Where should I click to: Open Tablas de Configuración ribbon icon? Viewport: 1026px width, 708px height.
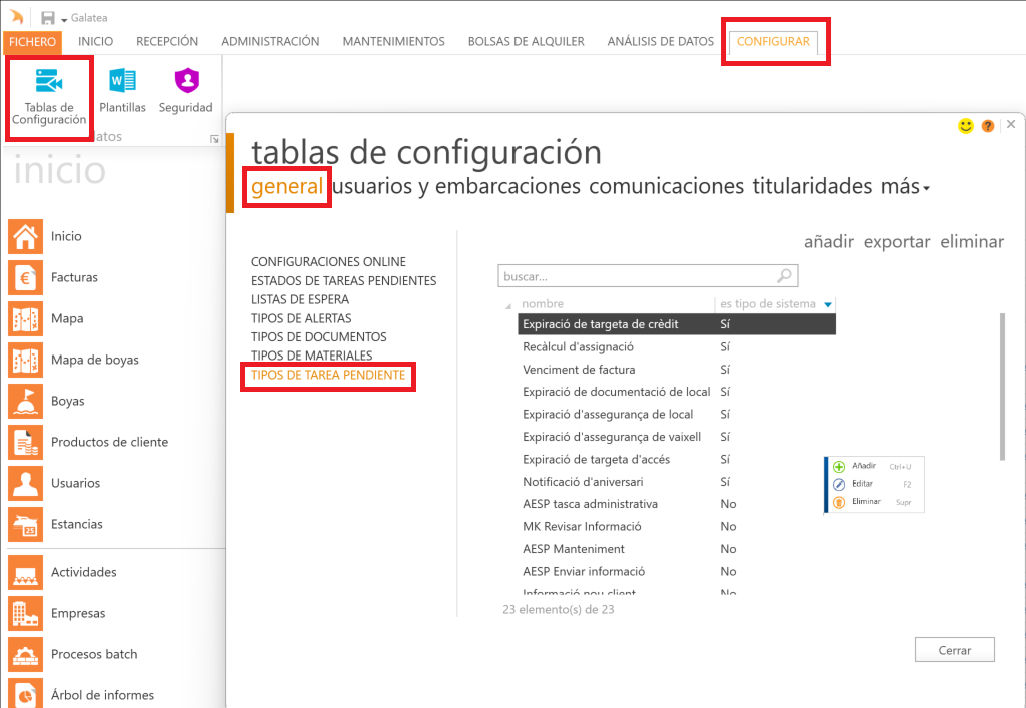coord(49,97)
